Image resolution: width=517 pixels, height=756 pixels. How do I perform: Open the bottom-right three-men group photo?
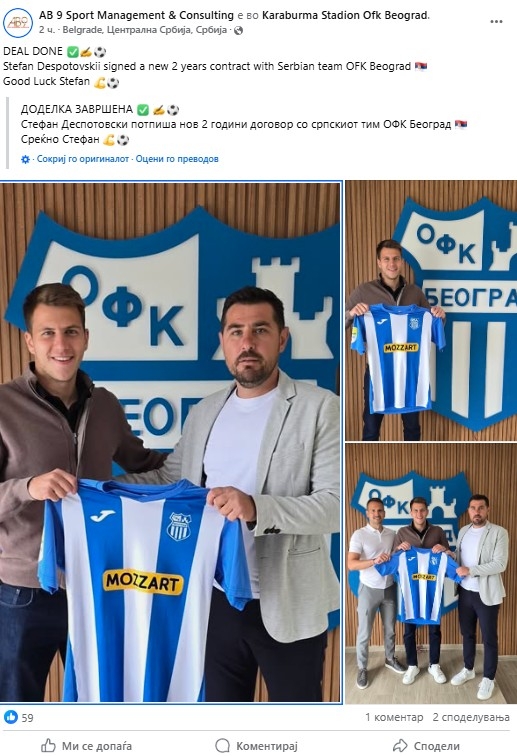431,573
